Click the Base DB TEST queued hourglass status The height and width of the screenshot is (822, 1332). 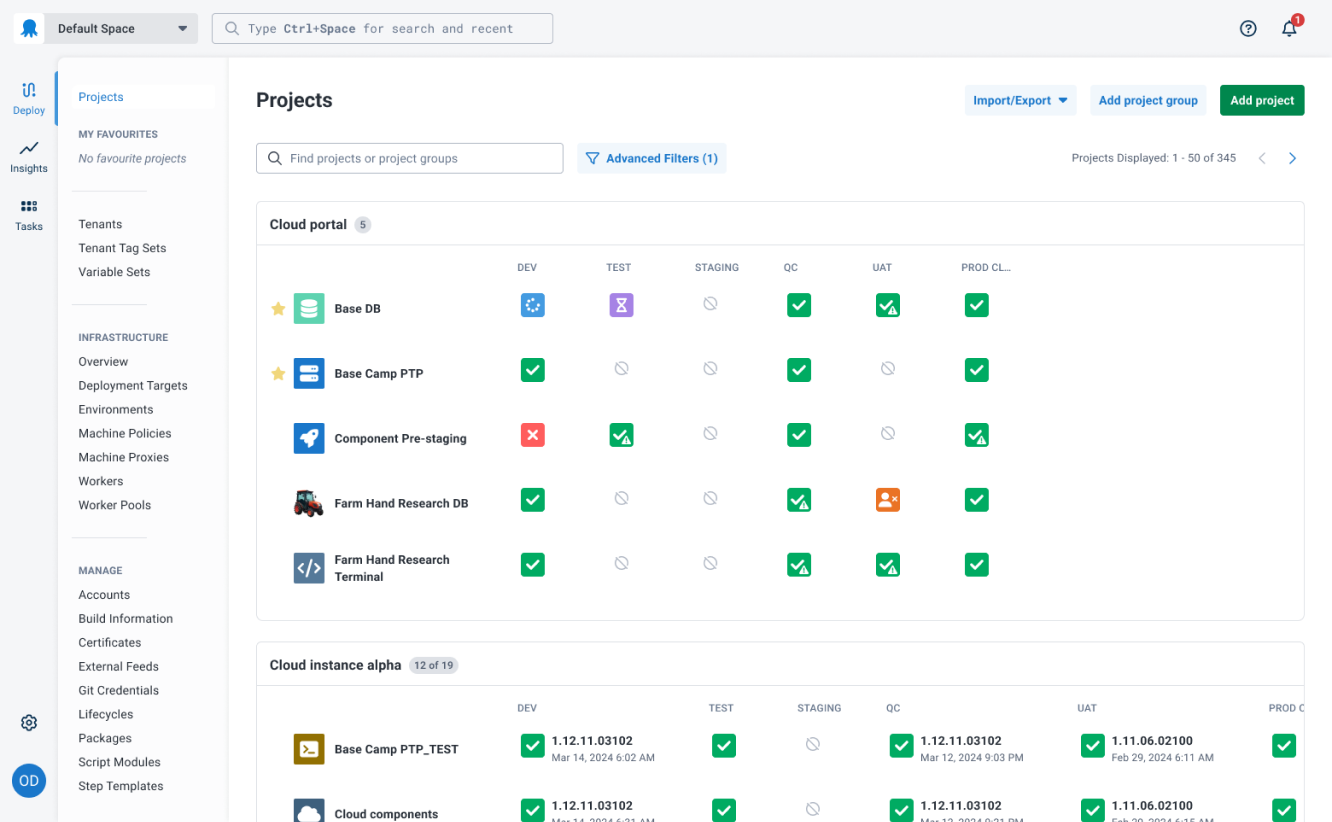click(x=621, y=306)
